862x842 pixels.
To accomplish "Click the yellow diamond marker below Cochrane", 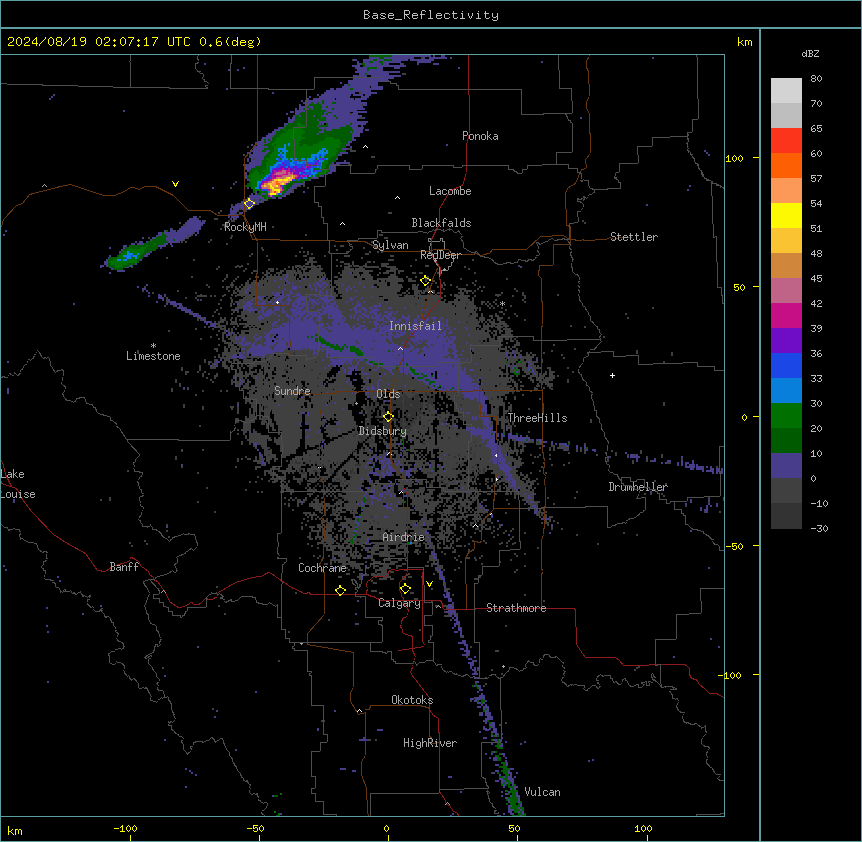I will [x=340, y=590].
